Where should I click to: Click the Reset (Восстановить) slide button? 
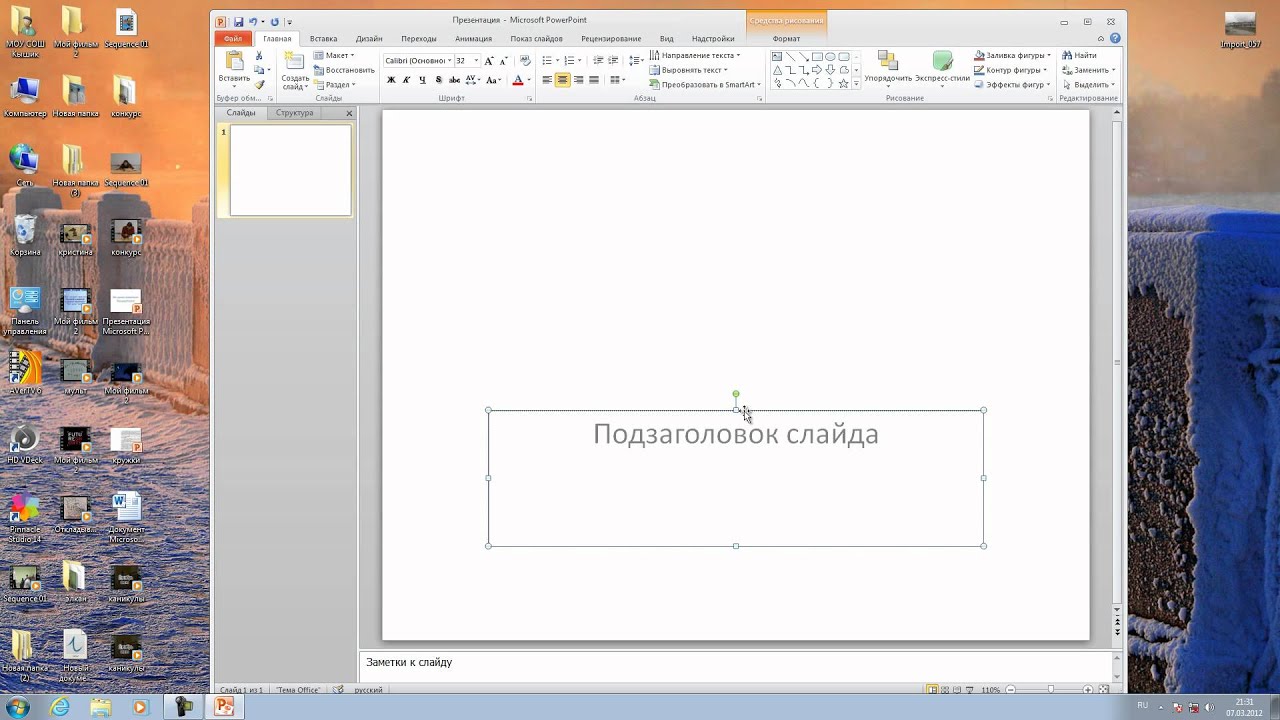click(344, 70)
